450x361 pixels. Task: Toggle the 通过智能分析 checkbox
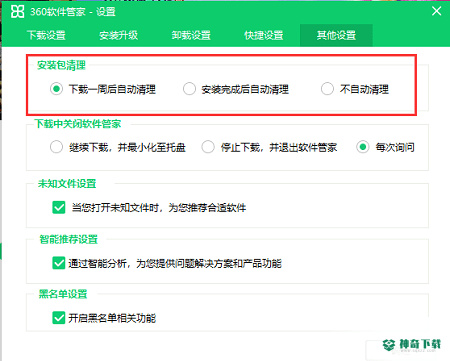click(x=59, y=263)
